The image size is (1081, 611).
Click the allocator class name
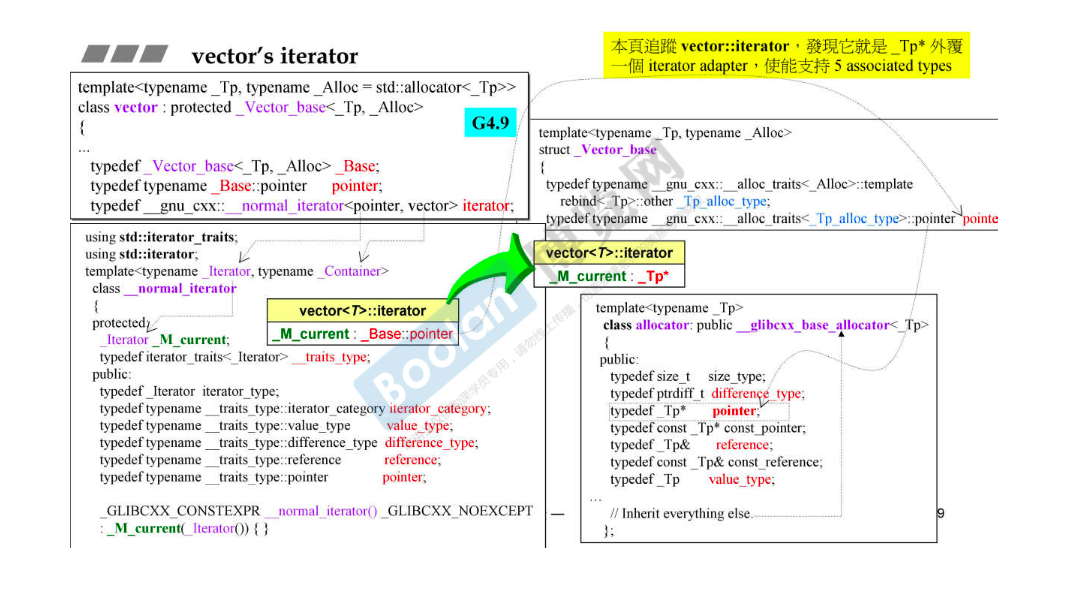662,325
